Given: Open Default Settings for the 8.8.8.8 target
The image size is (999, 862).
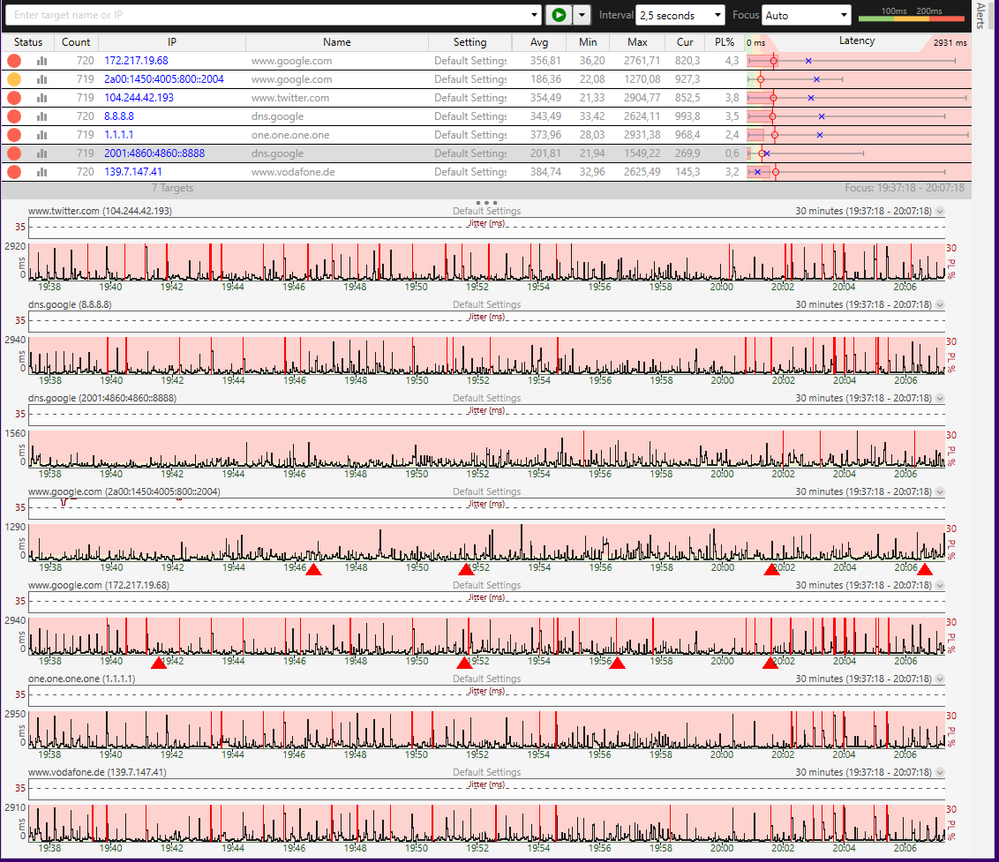Looking at the screenshot, I should pos(469,116).
